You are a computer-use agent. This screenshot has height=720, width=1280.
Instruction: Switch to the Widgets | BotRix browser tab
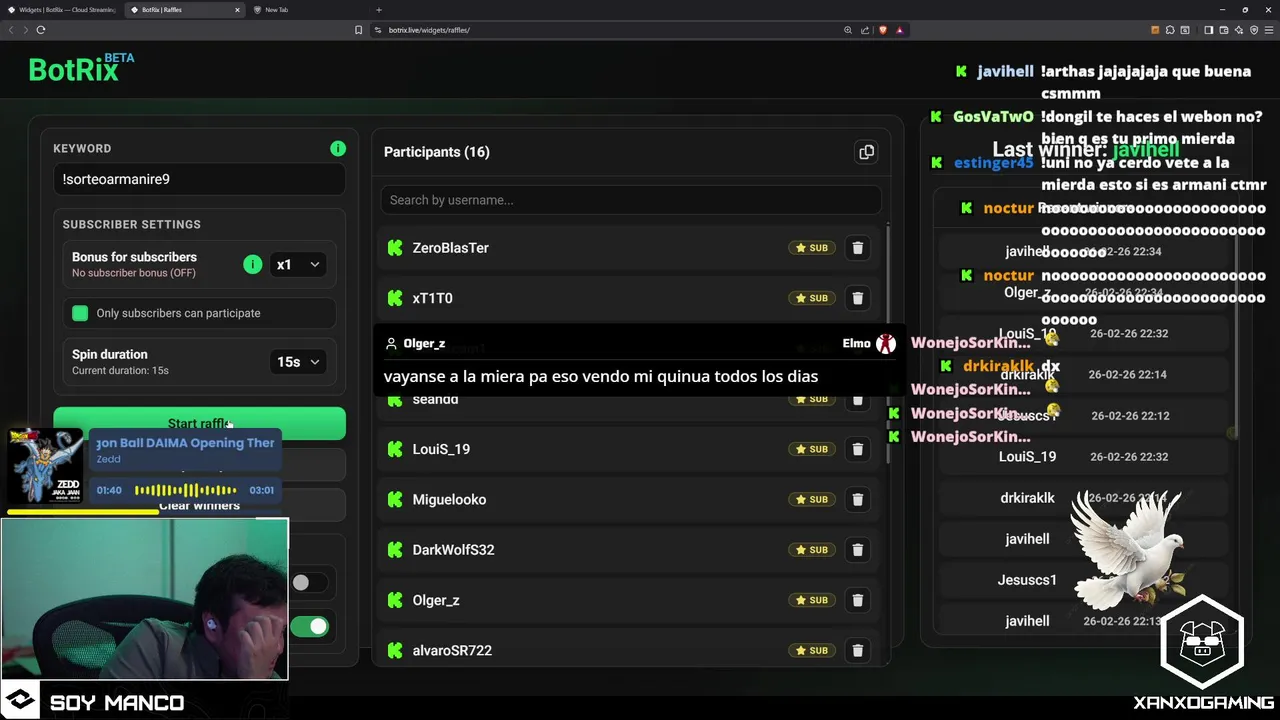coord(60,10)
